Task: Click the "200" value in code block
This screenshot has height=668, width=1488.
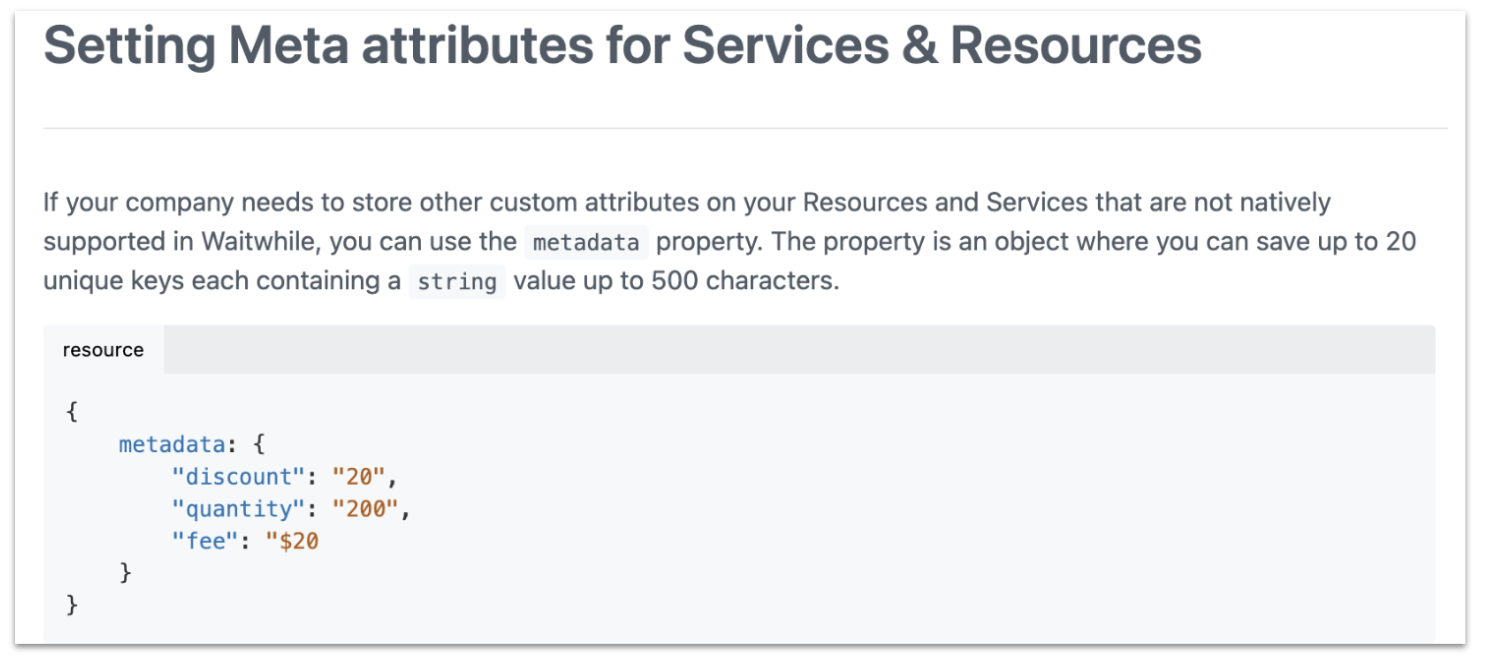Action: click(x=366, y=508)
